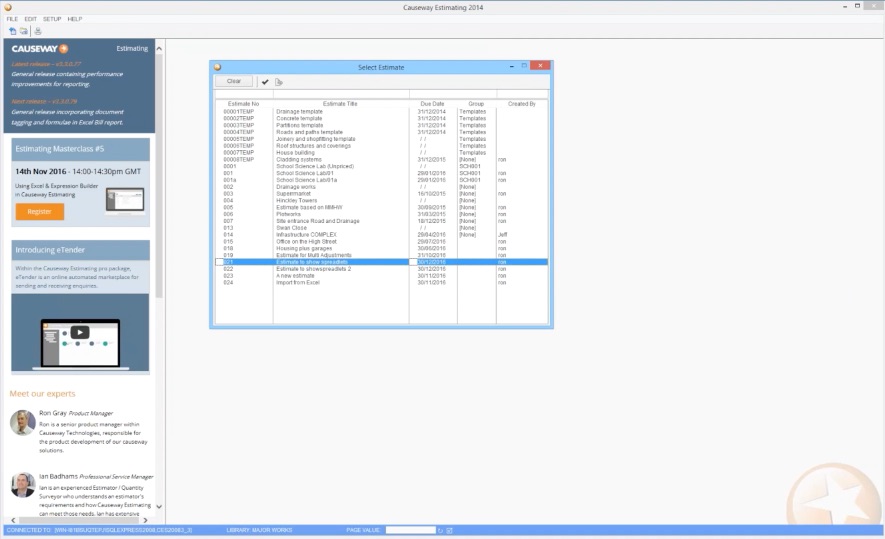Select the 'Joinery and shopfitting template' row
Viewport: 885px width, 539px height.
tap(382, 139)
